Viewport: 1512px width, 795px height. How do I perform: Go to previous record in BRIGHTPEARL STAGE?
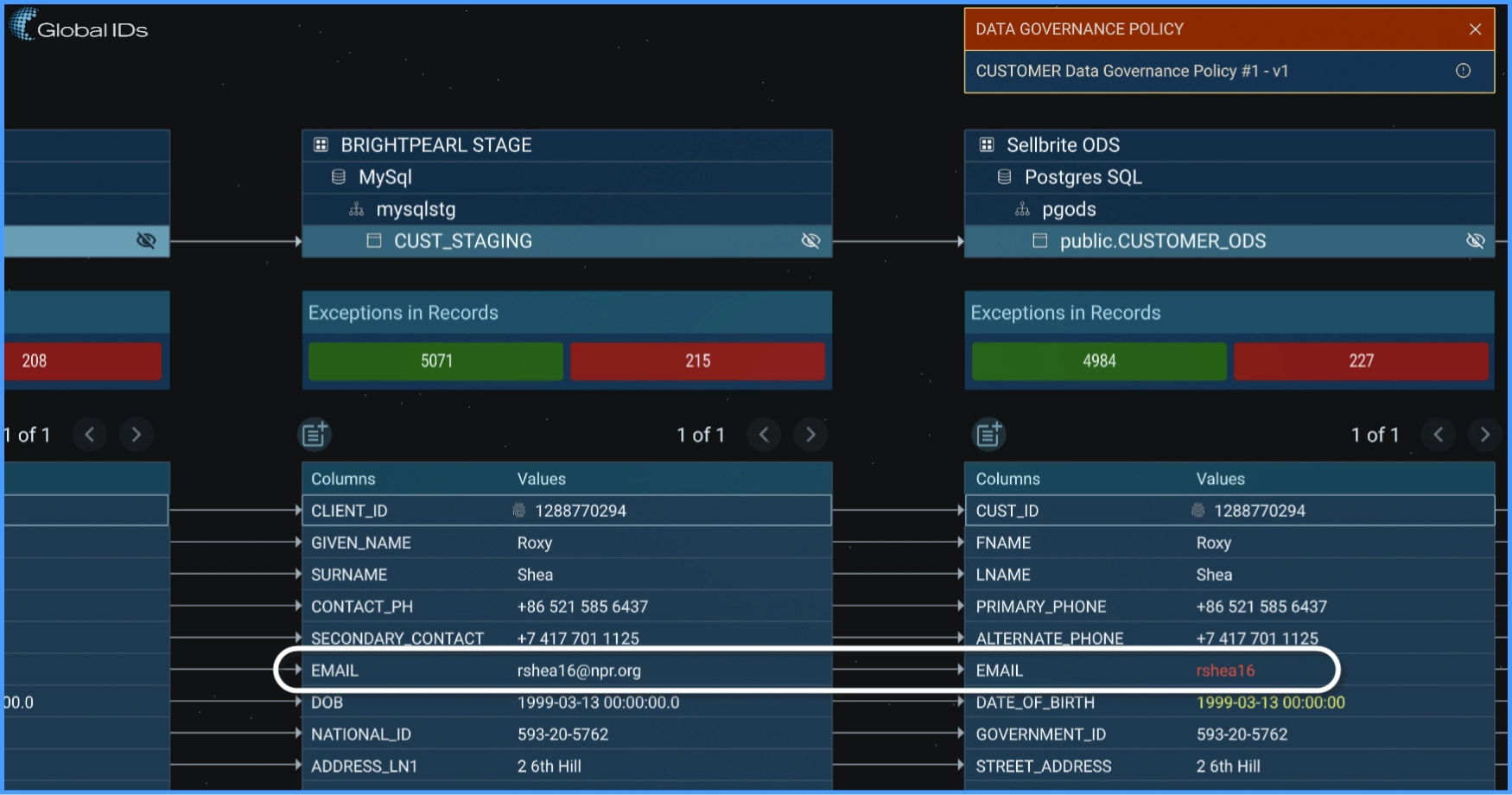(x=764, y=435)
